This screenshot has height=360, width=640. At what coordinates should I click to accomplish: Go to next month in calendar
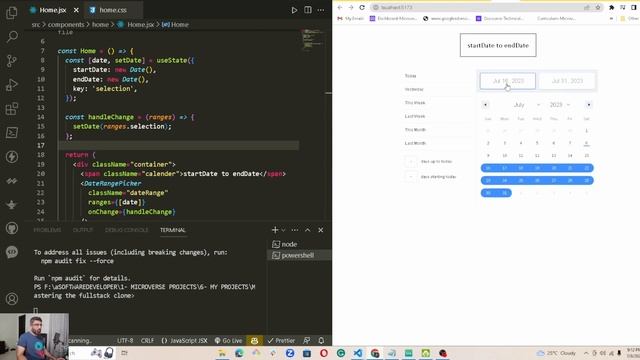(589, 105)
